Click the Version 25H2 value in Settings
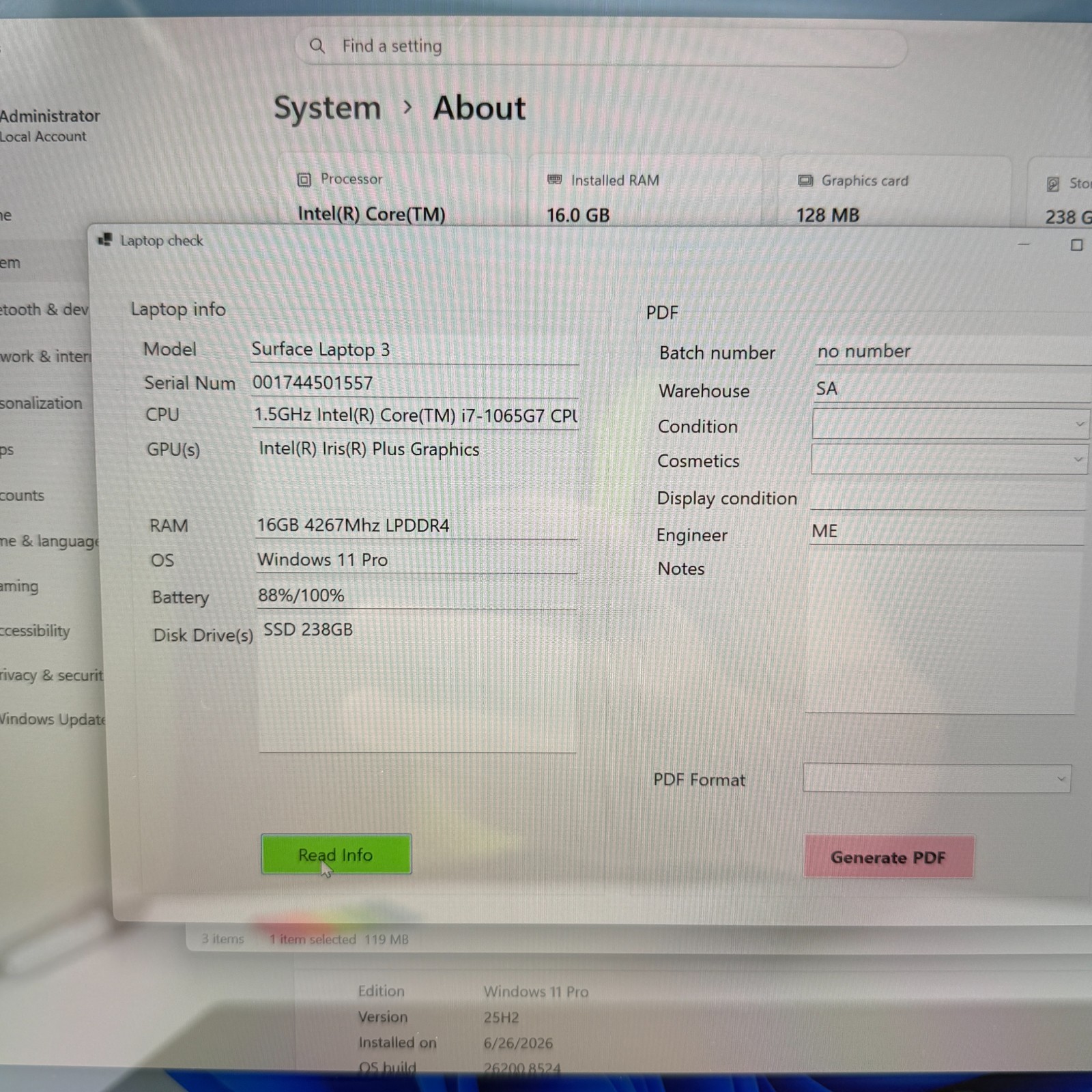The width and height of the screenshot is (1092, 1092). coord(501,1017)
